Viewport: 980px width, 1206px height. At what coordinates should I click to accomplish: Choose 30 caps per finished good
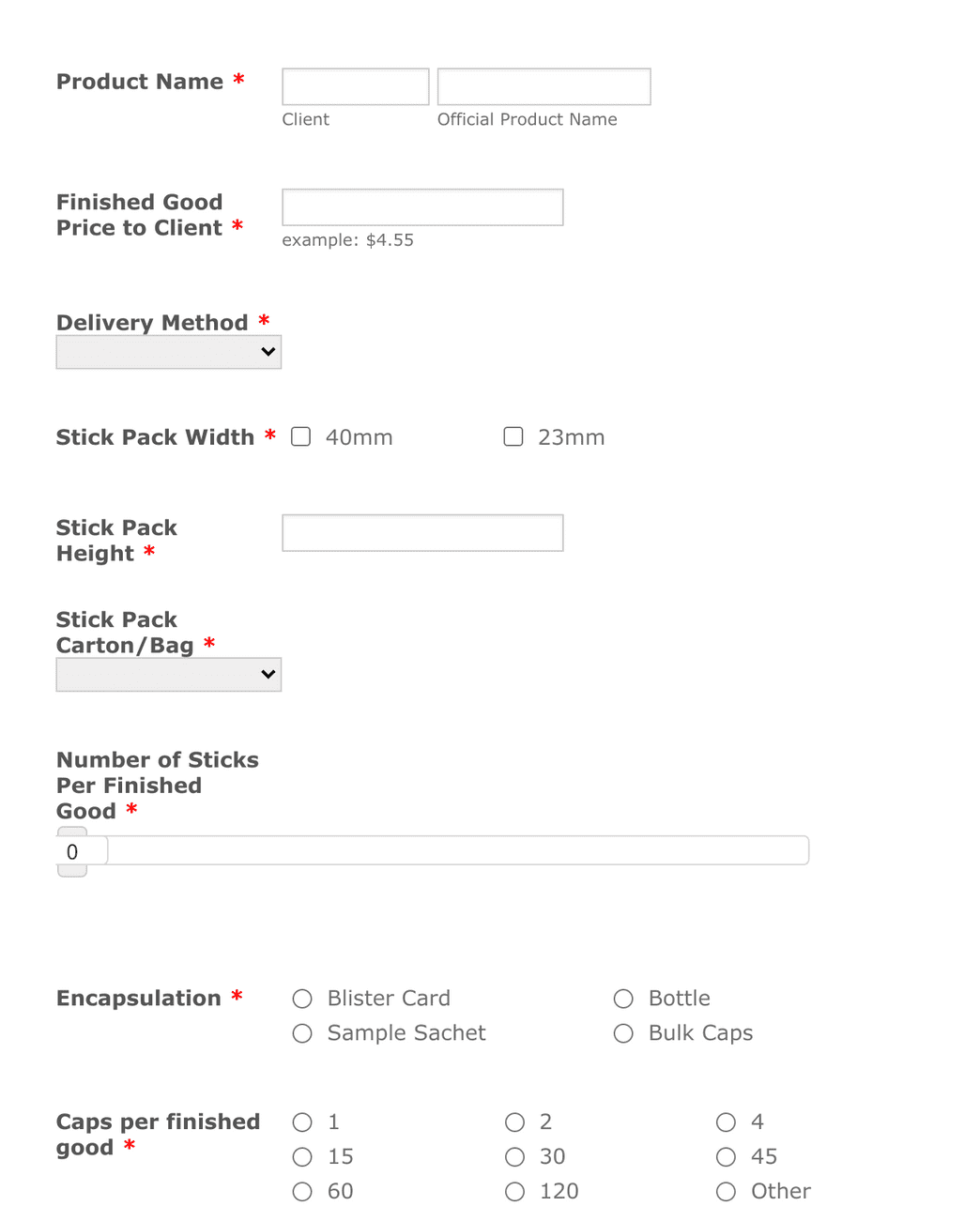pos(514,1156)
